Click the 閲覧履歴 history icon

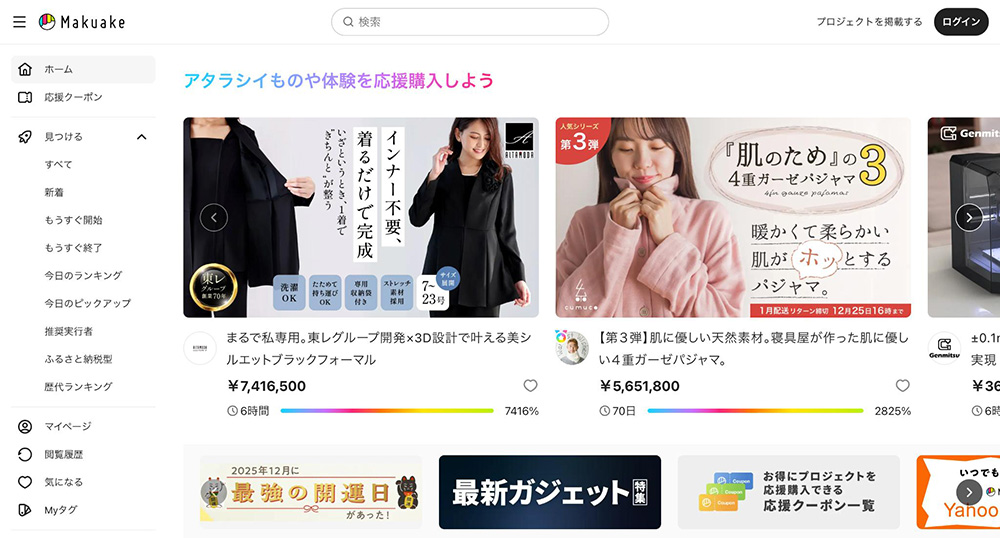point(25,454)
